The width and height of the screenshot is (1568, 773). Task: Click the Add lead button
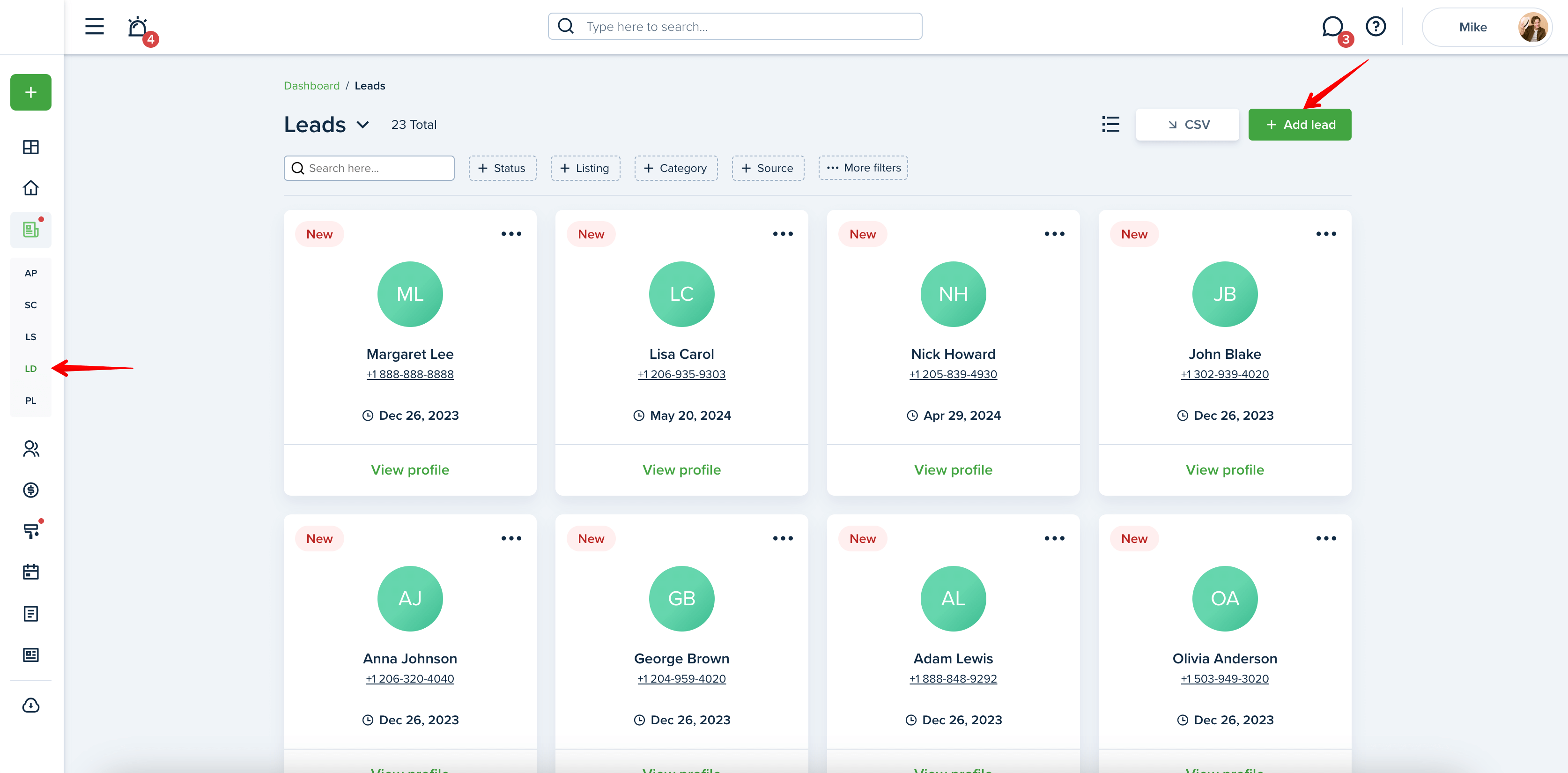point(1300,125)
